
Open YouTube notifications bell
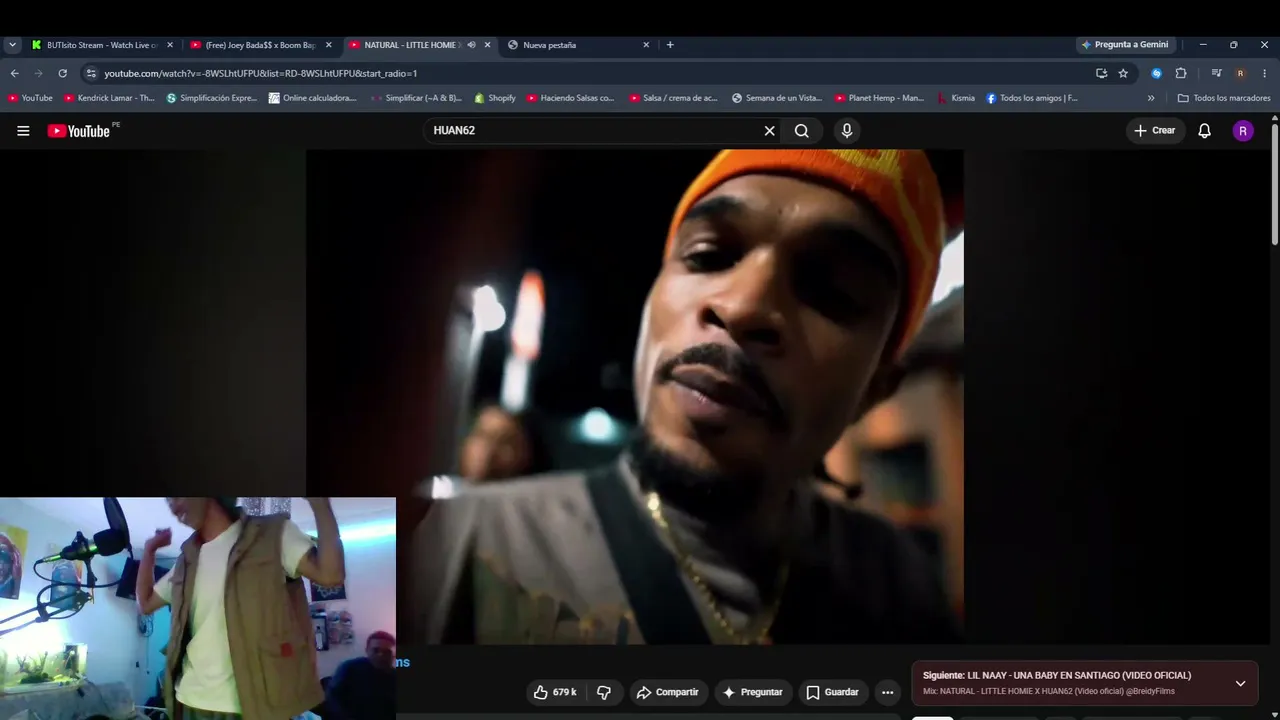(x=1204, y=131)
